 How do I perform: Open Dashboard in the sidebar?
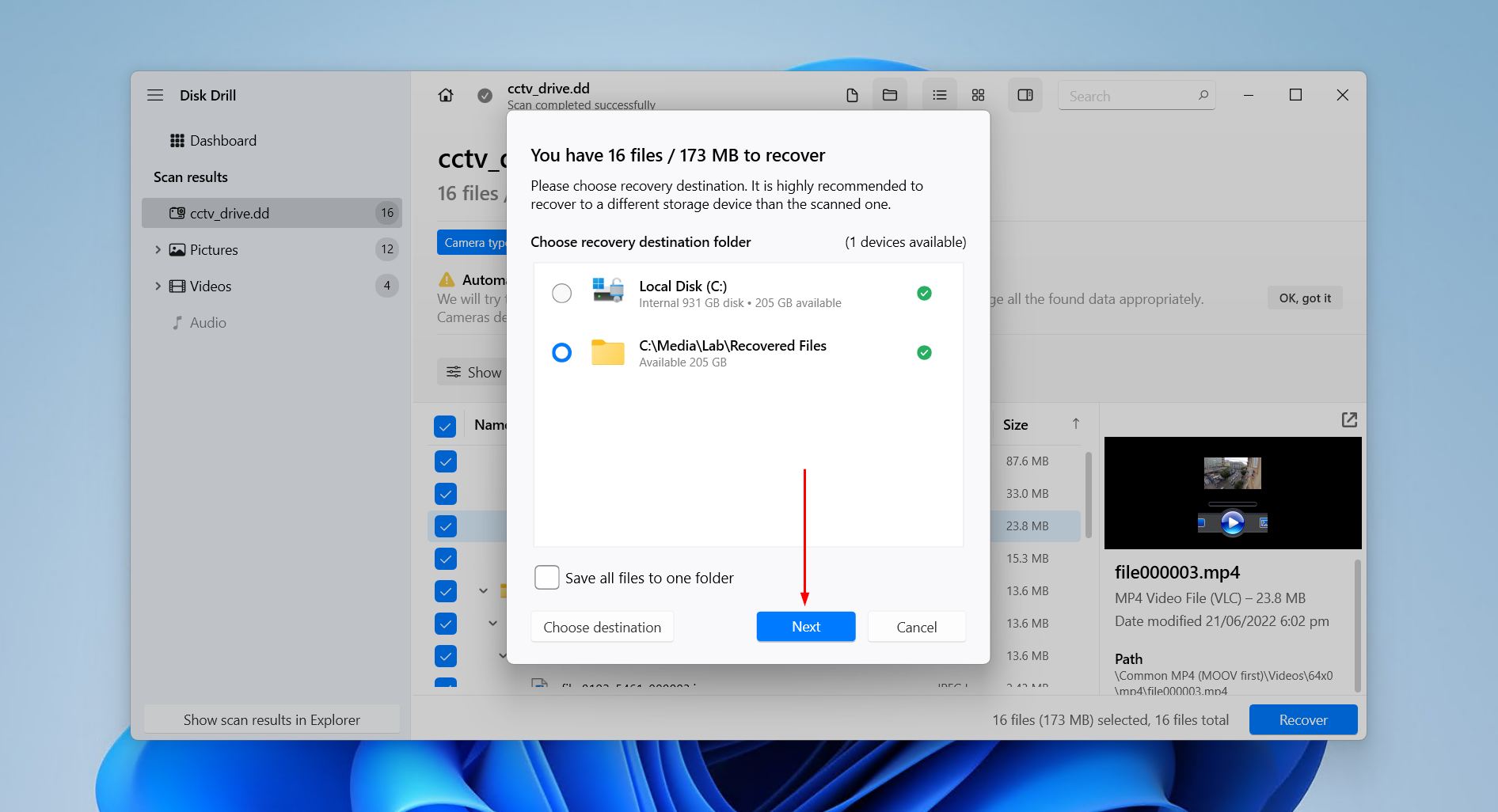coord(272,140)
